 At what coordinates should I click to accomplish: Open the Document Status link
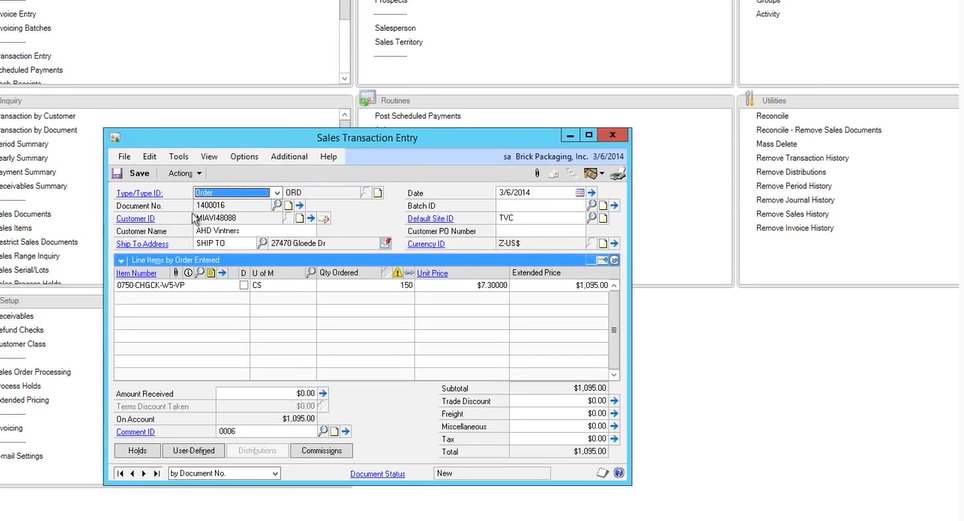[377, 474]
